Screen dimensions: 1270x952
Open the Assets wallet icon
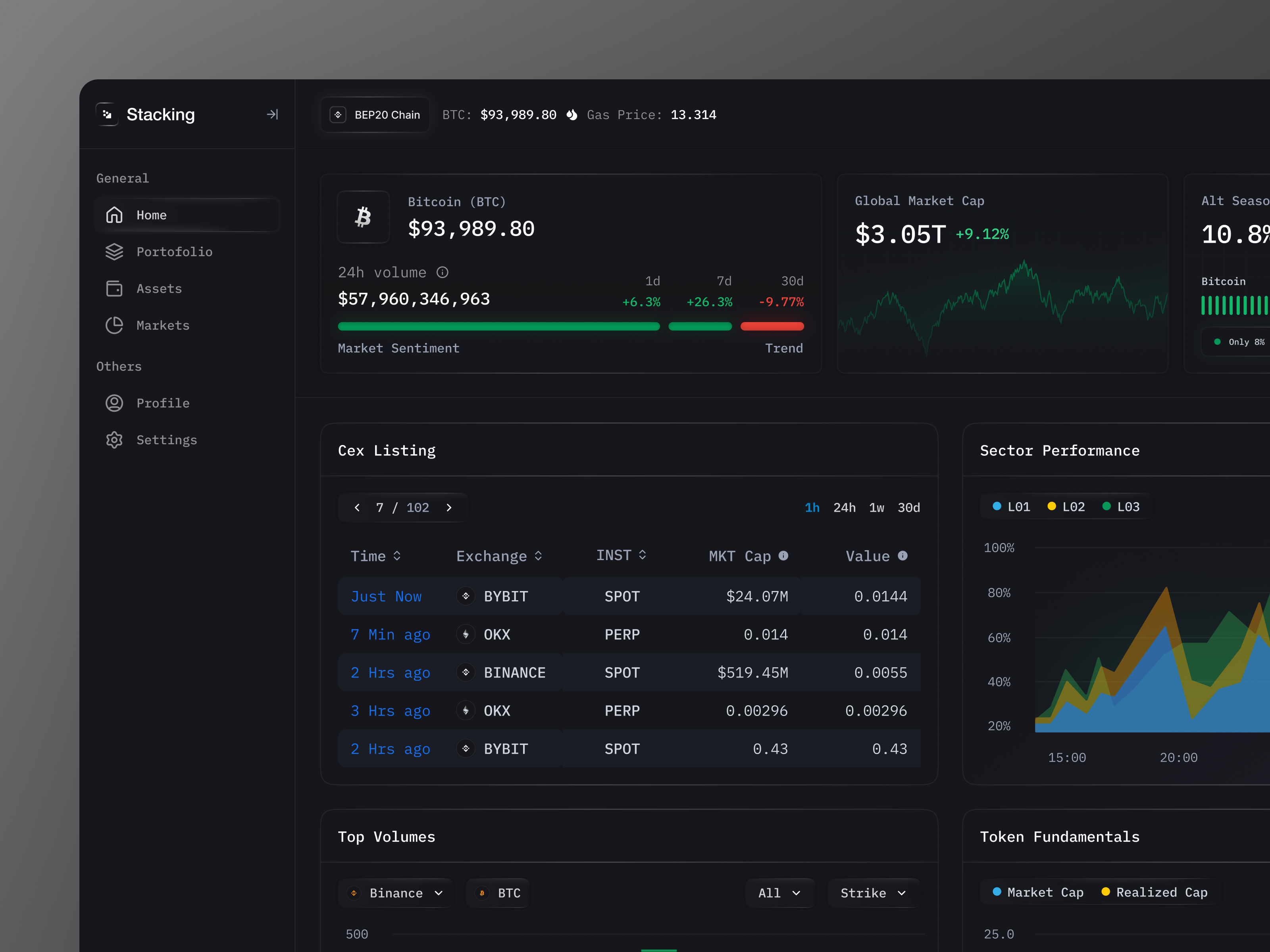click(x=114, y=289)
